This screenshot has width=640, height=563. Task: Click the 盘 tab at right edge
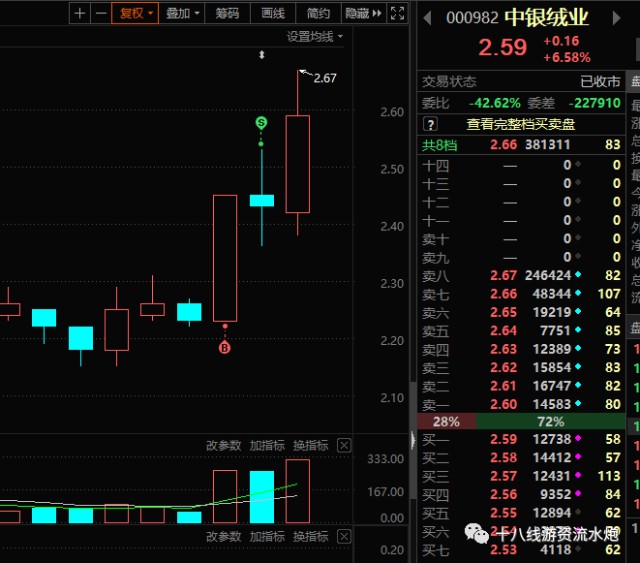tap(635, 81)
